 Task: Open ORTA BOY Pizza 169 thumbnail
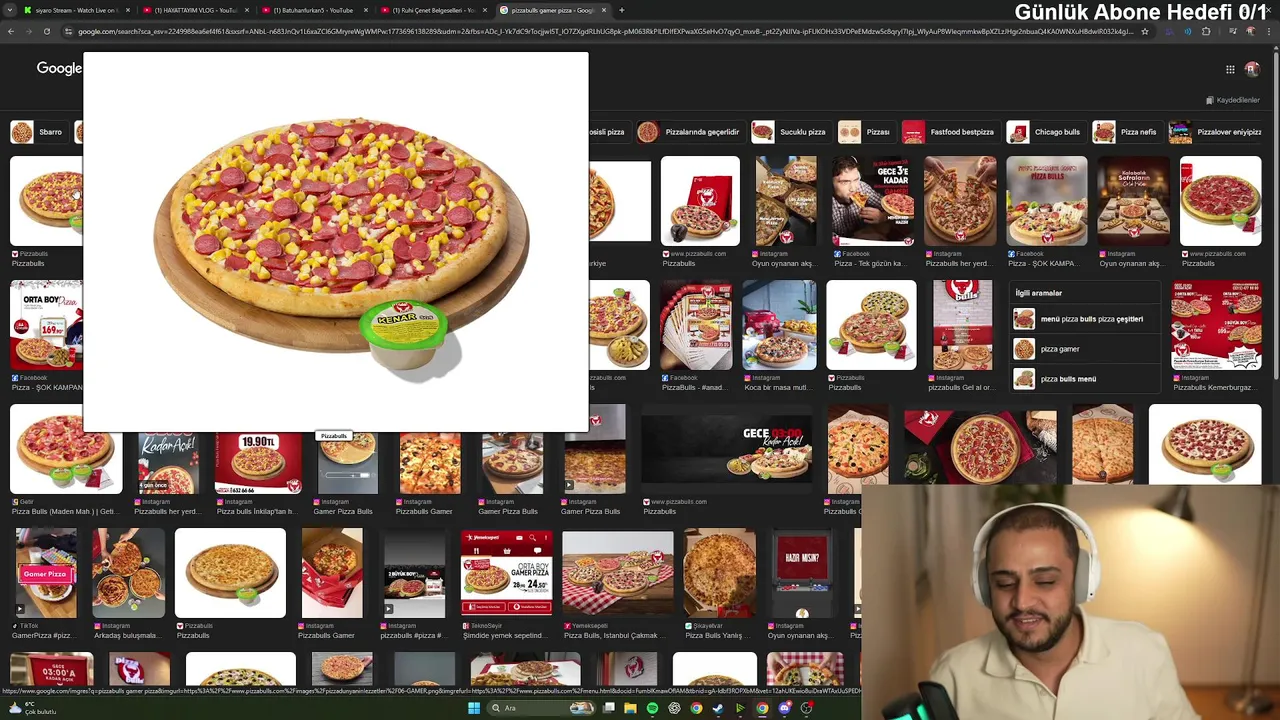pyautogui.click(x=46, y=325)
